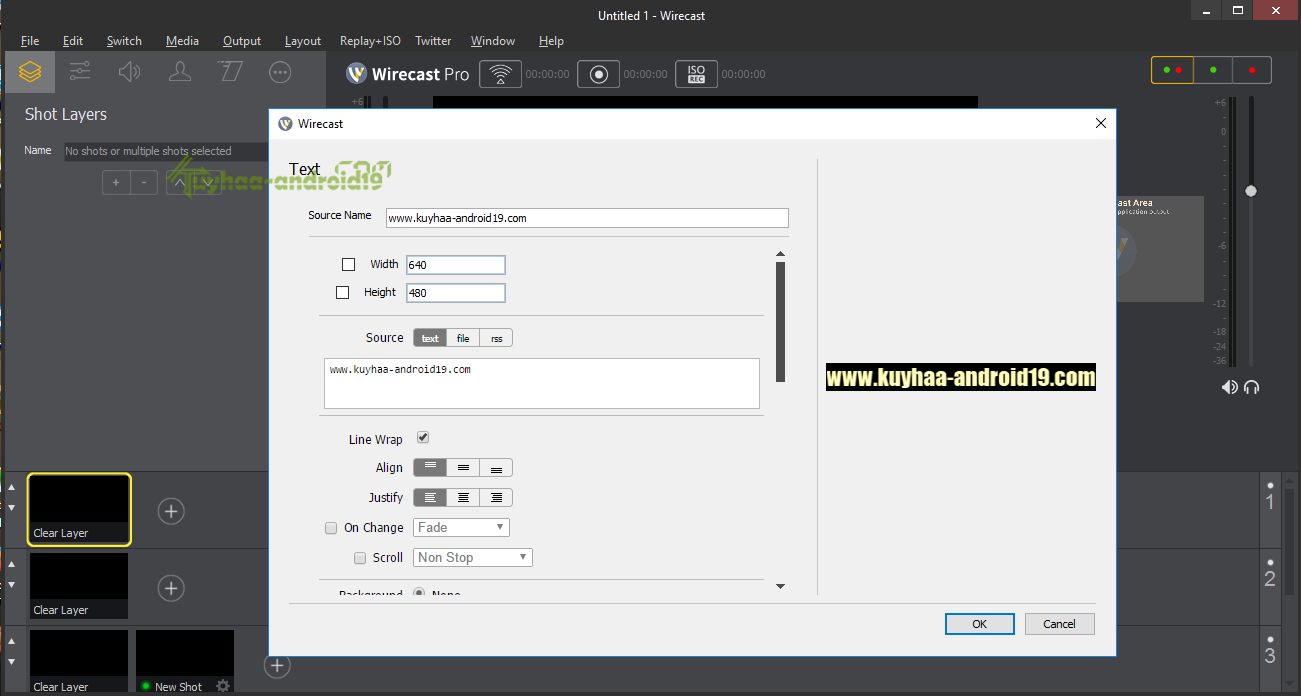1301x696 pixels.
Task: Mute output with speaker icon
Action: point(1229,387)
